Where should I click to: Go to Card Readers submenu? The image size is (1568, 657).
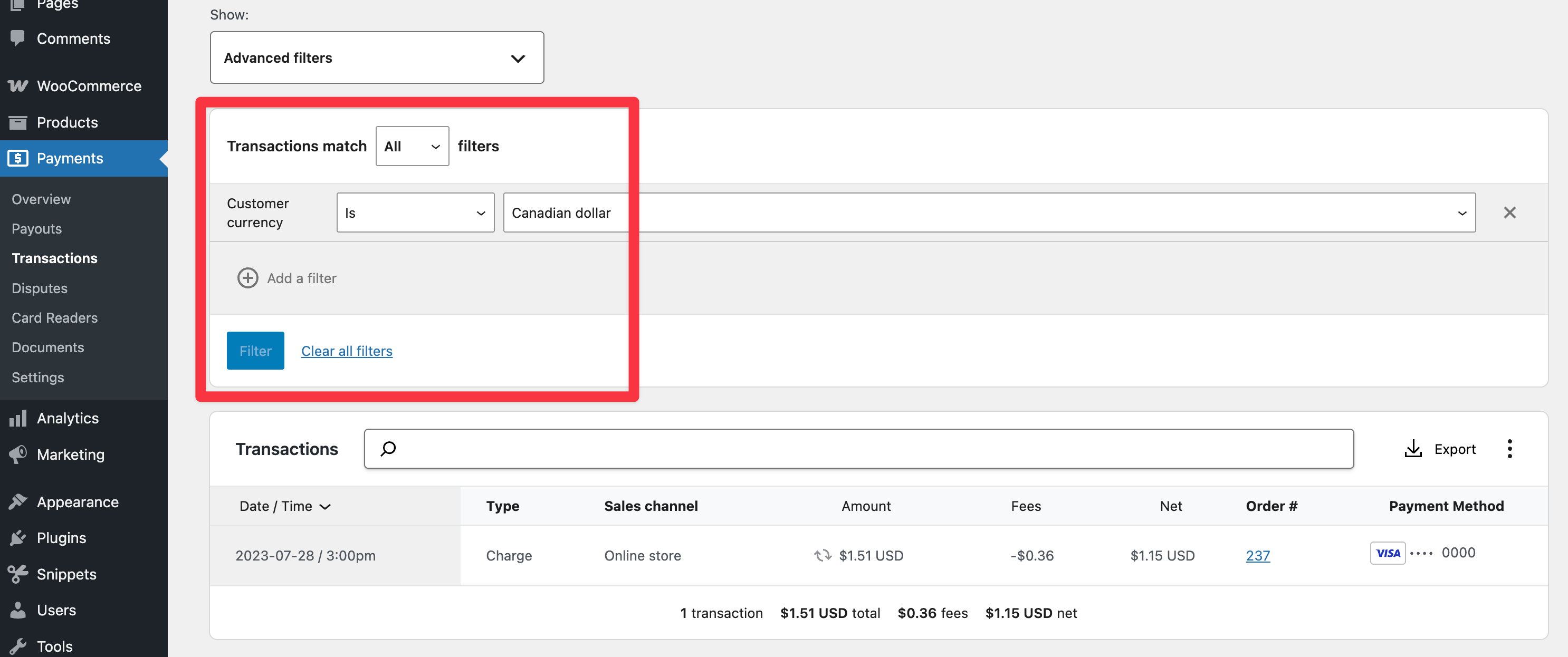pos(54,317)
